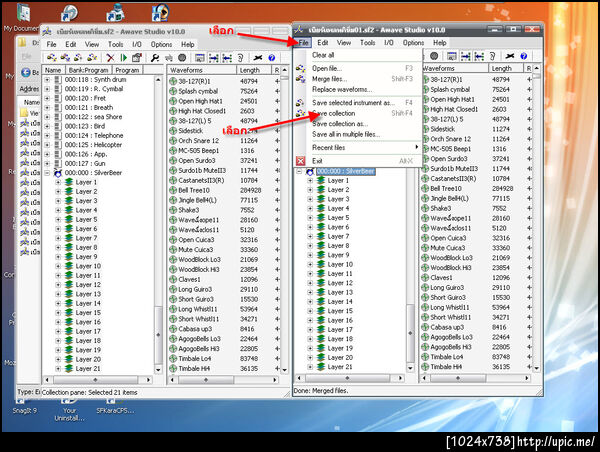
Task: Click airplane icon in left window toolbar
Action: 258,58
